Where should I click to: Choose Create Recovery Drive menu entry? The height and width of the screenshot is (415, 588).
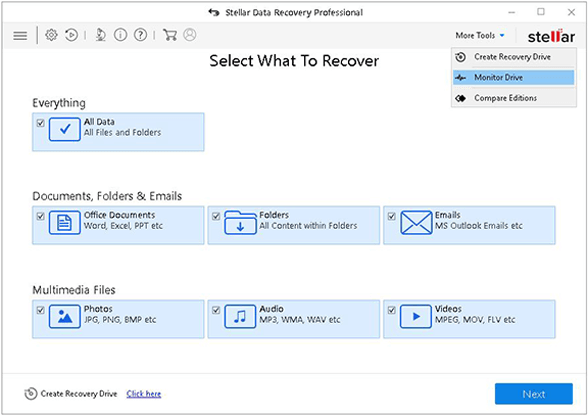[x=513, y=57]
